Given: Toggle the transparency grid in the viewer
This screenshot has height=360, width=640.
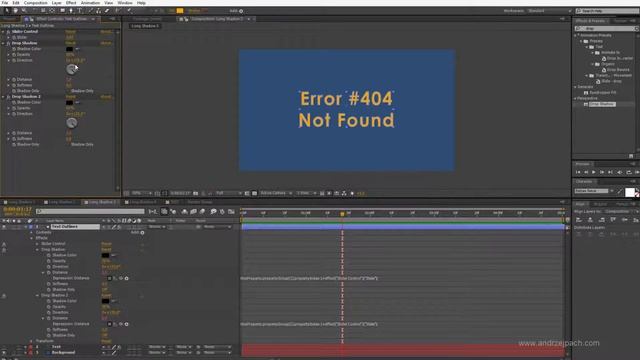Looking at the screenshot, I should tap(254, 193).
